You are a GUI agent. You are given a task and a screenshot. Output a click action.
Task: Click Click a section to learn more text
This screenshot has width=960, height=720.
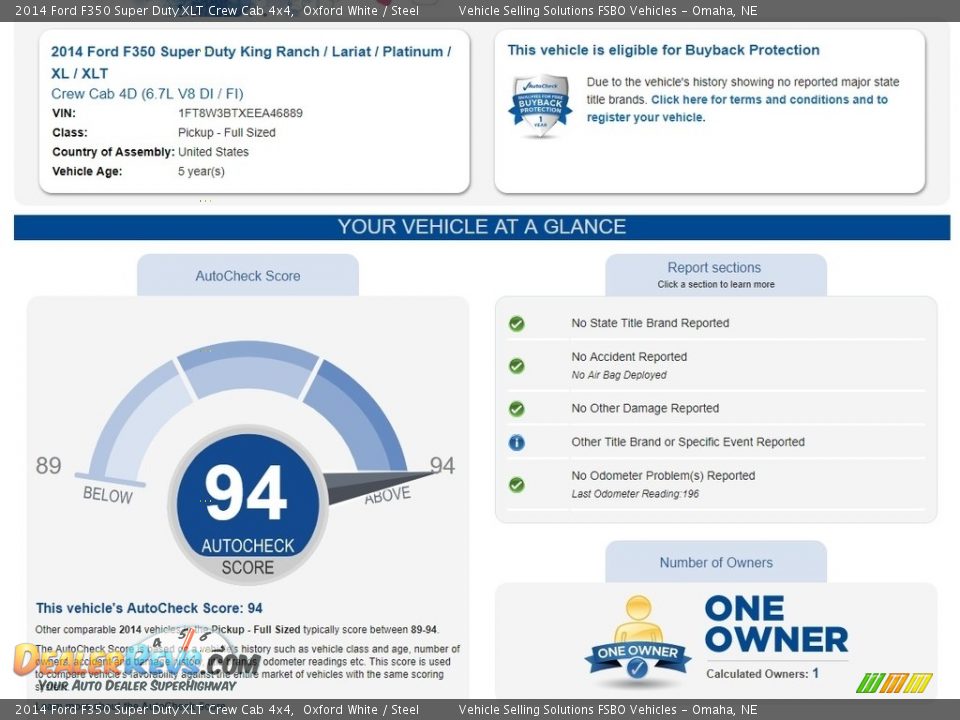pos(716,284)
